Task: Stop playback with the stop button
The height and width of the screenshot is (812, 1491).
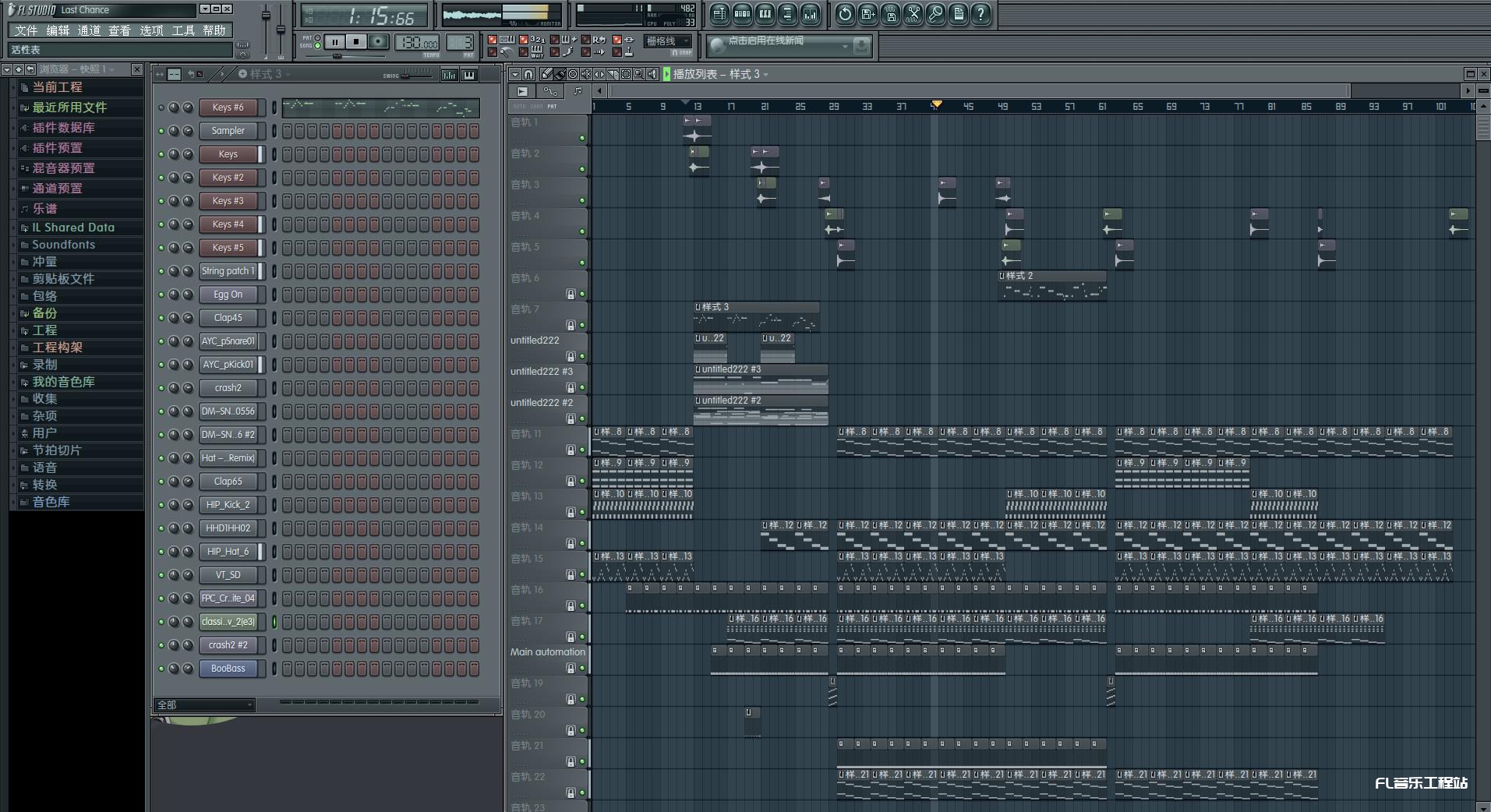Action: [x=356, y=41]
